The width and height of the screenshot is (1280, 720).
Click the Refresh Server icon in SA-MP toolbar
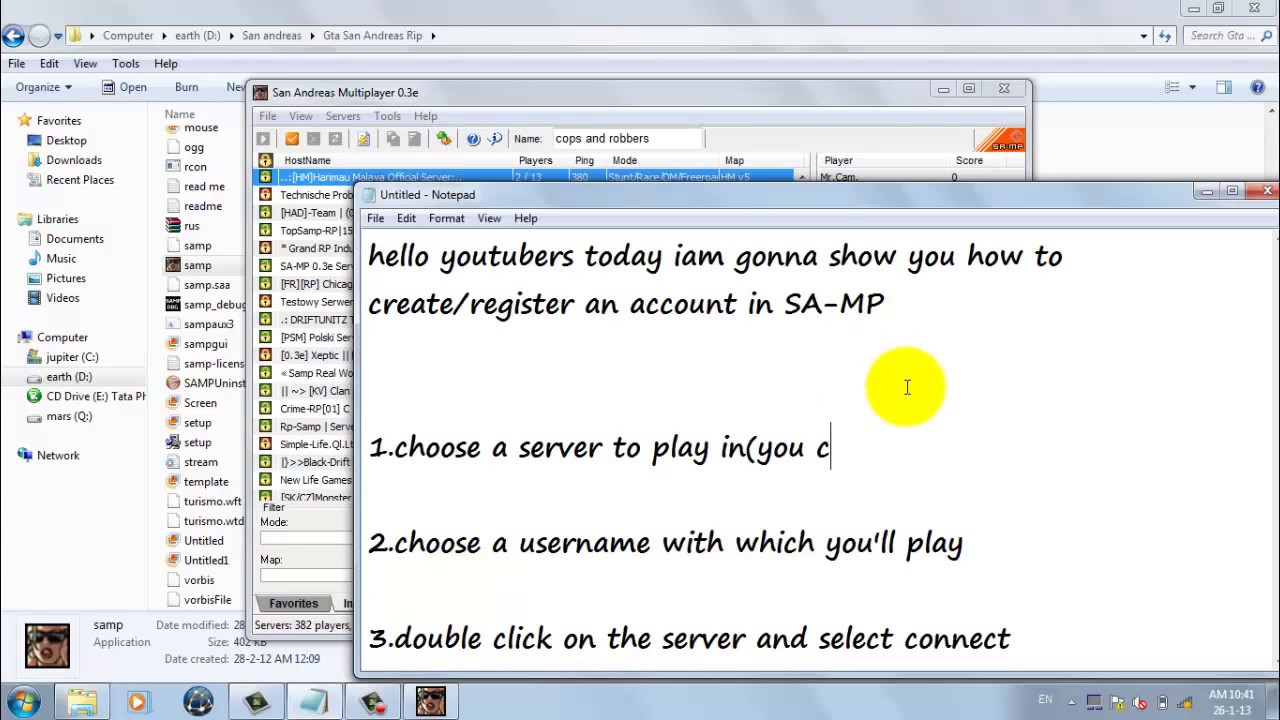(336, 139)
